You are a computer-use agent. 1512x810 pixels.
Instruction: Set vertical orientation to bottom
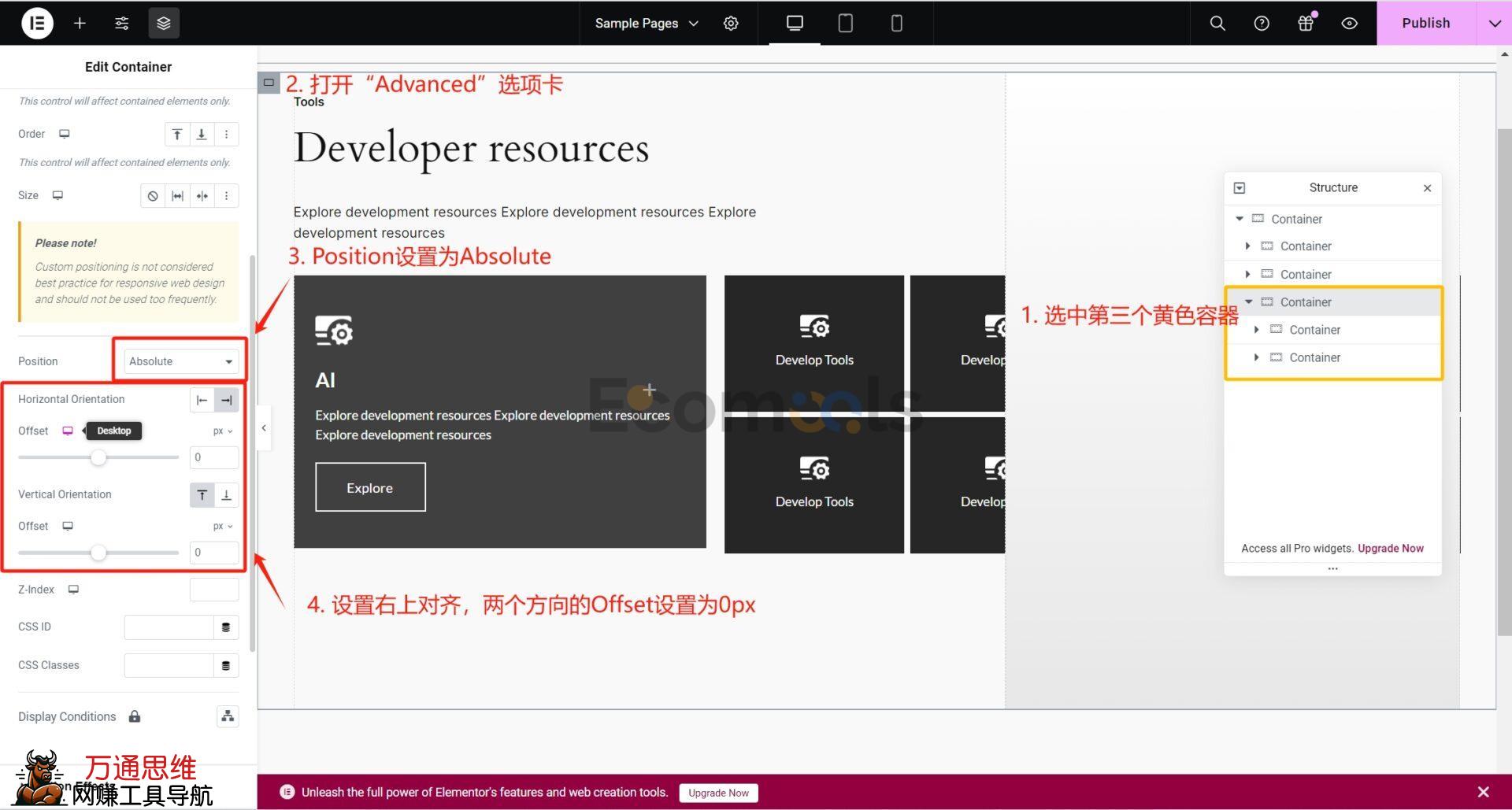227,495
